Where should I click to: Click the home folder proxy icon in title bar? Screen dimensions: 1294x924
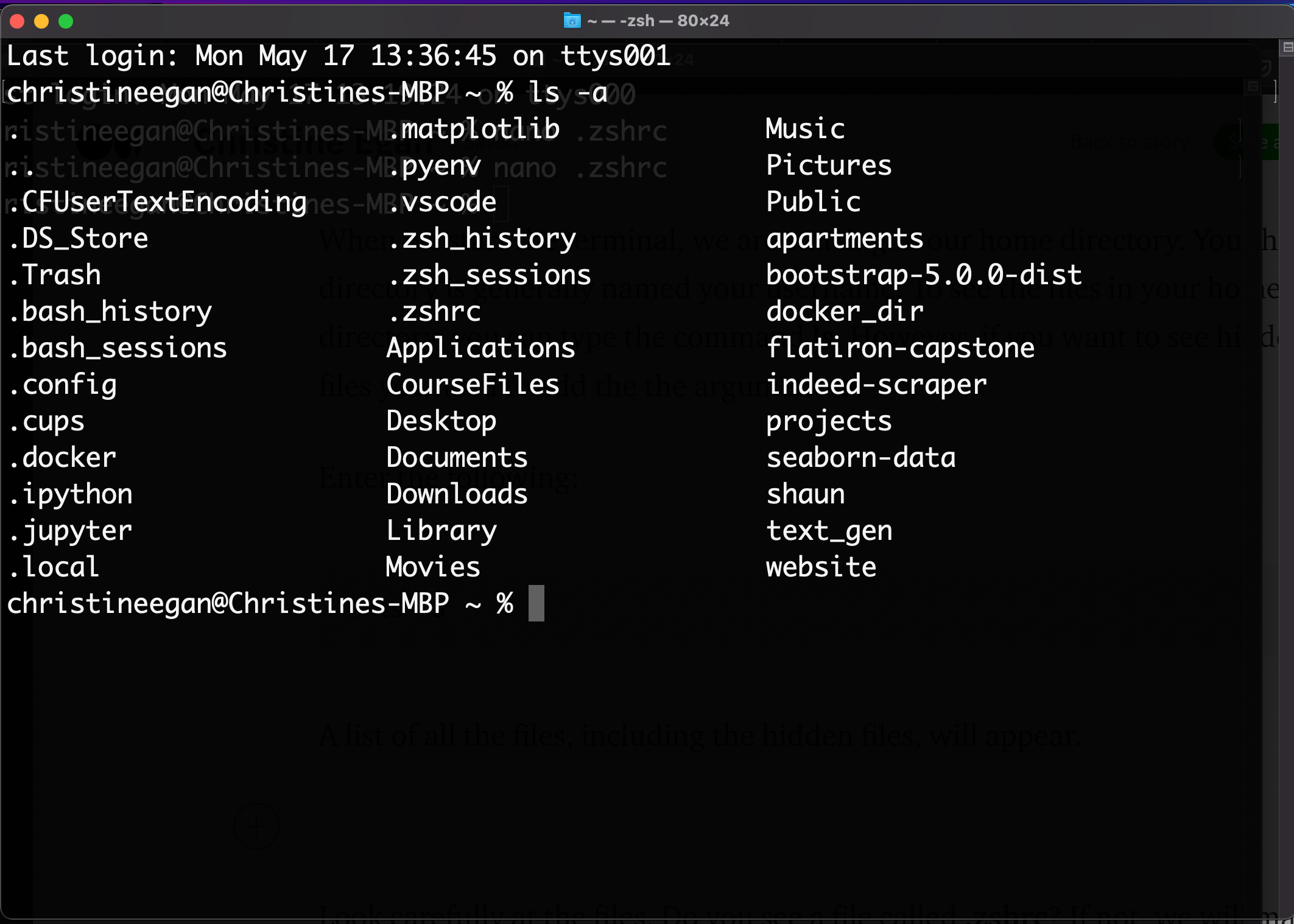pos(572,21)
